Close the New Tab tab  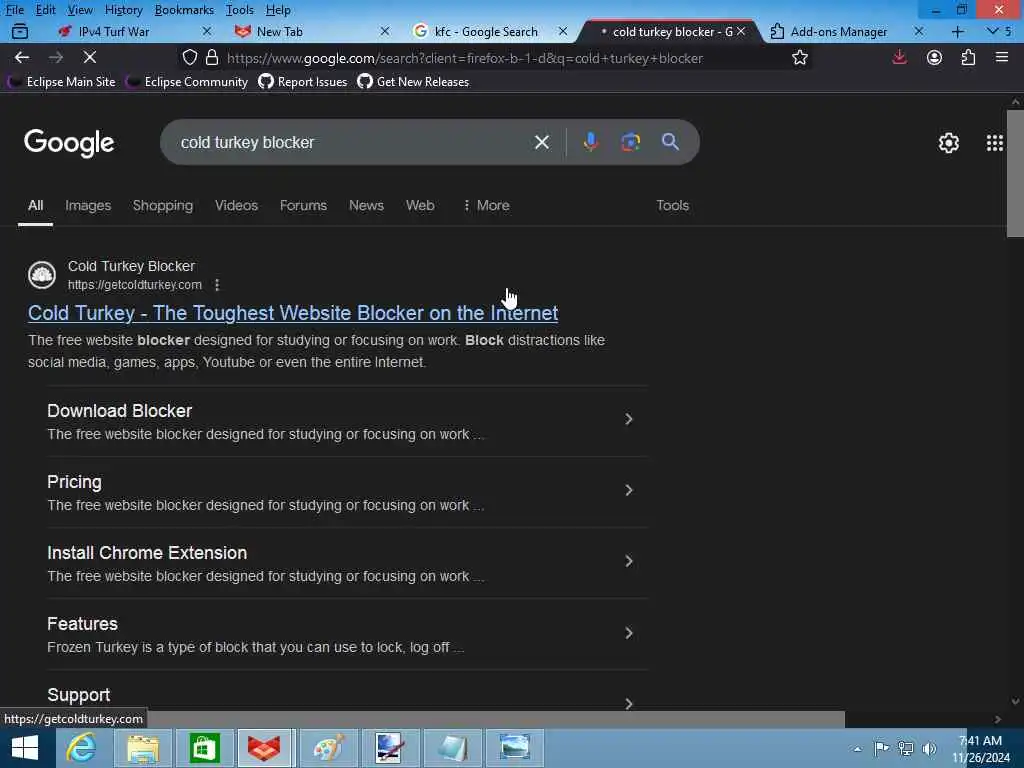(385, 31)
